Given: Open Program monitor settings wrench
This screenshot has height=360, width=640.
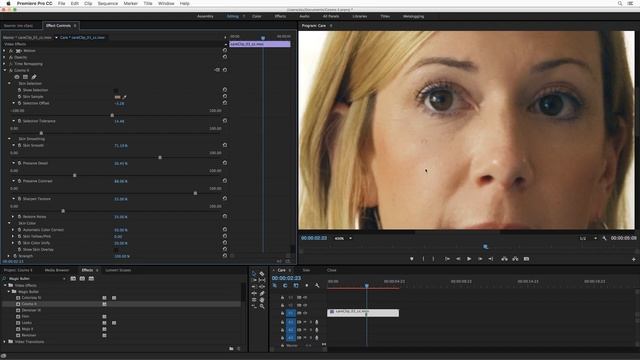Looking at the screenshot, I should (x=604, y=238).
